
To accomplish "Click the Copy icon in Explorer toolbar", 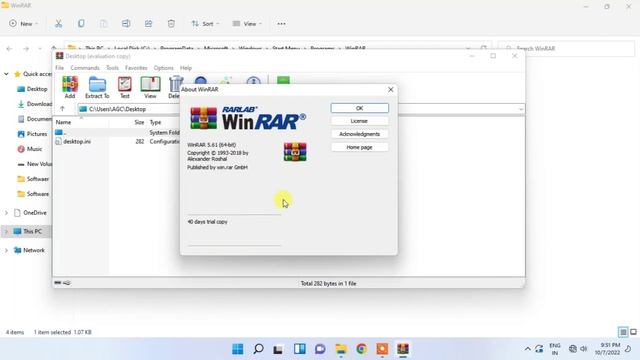I will (81, 24).
